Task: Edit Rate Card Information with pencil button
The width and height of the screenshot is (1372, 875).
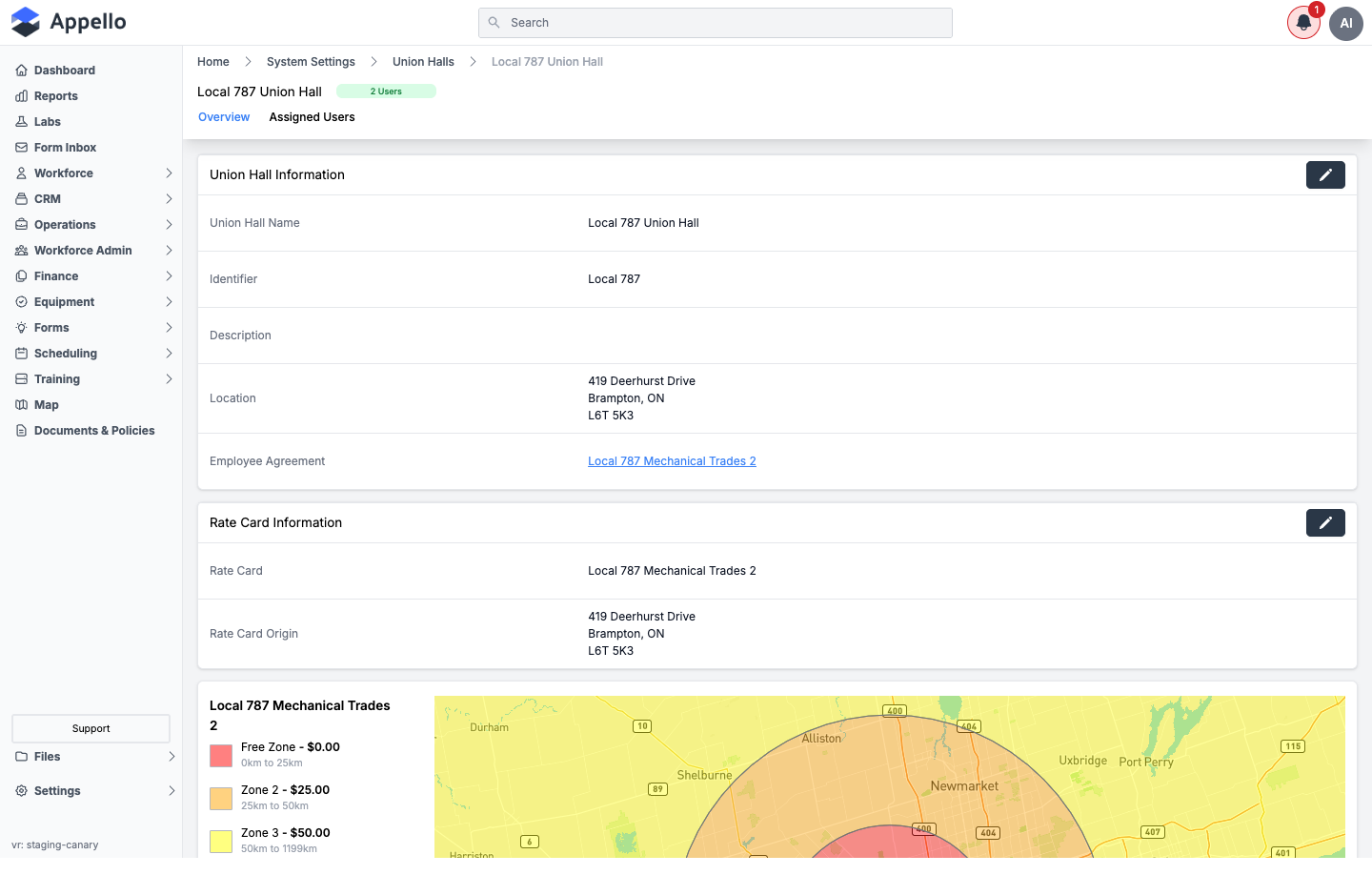Action: [1325, 523]
